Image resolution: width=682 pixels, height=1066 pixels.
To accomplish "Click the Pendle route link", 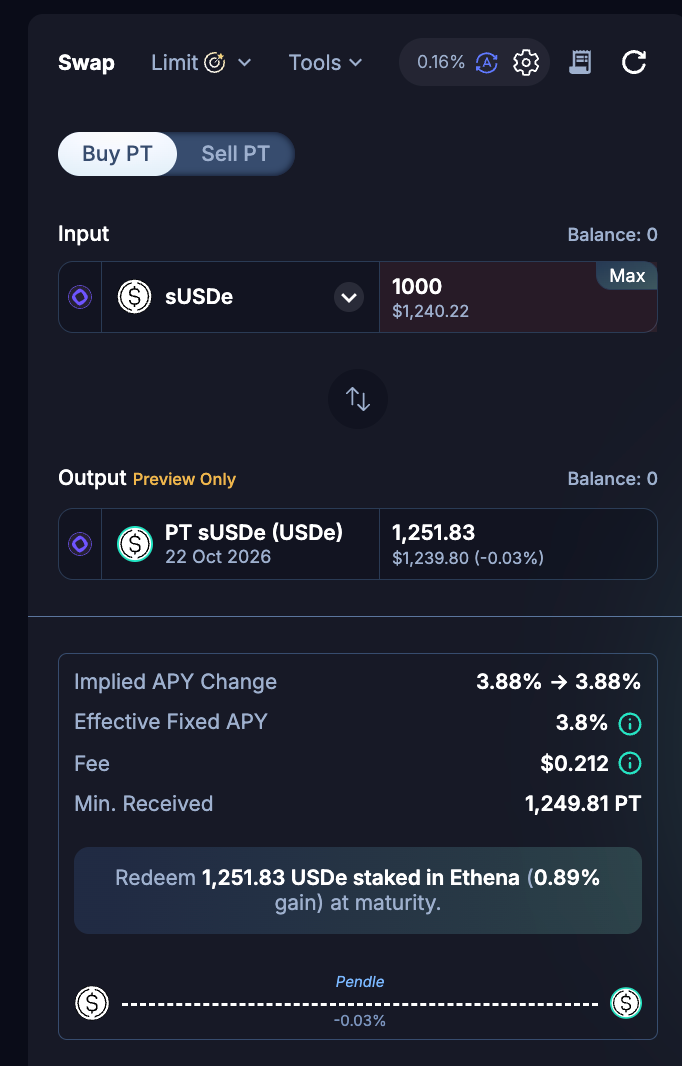I will pos(360,982).
